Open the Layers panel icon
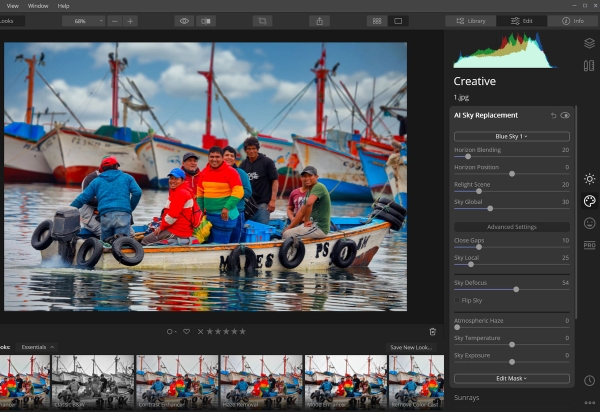The height and width of the screenshot is (412, 600). click(x=589, y=43)
